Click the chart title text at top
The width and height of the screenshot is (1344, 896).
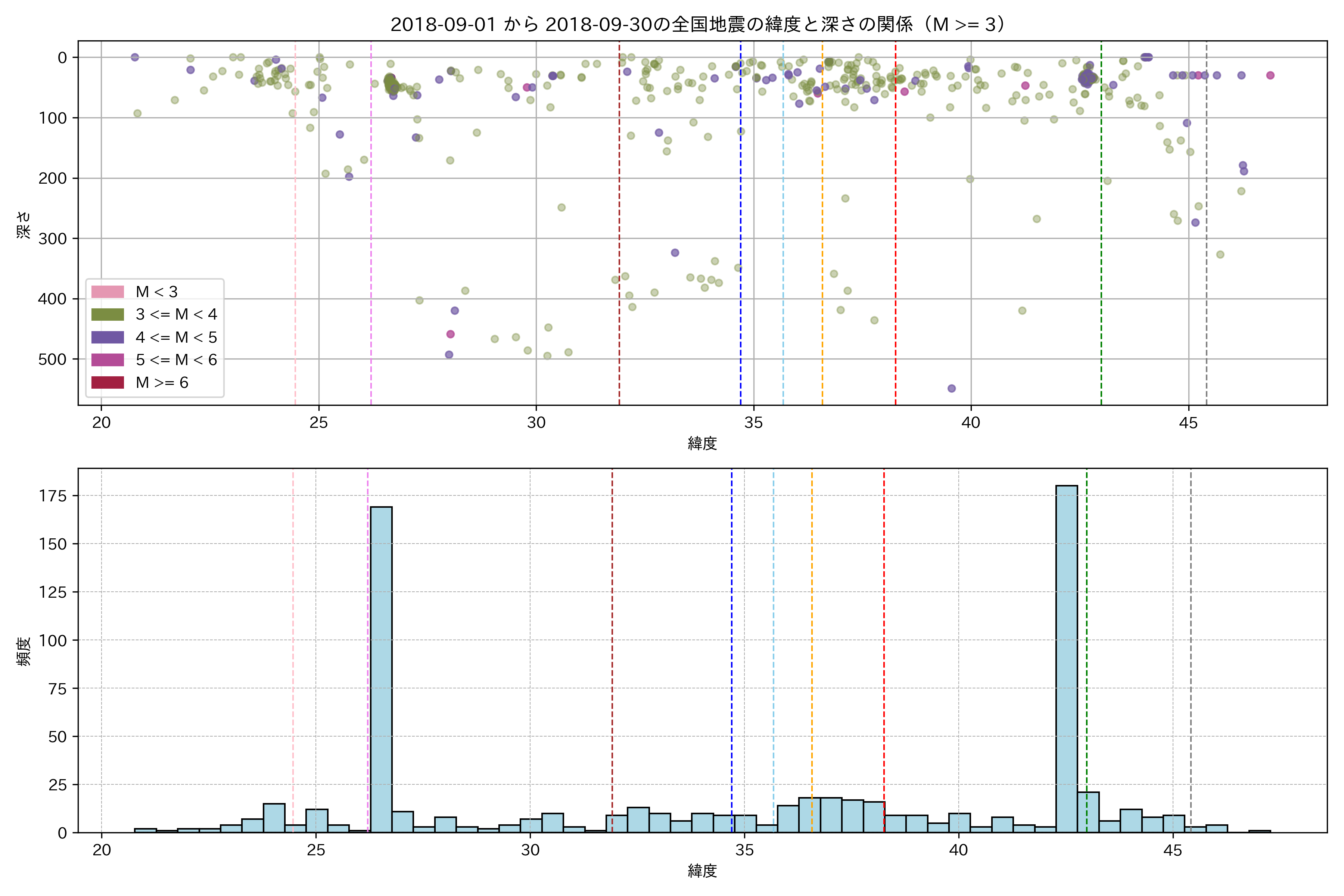[698, 25]
